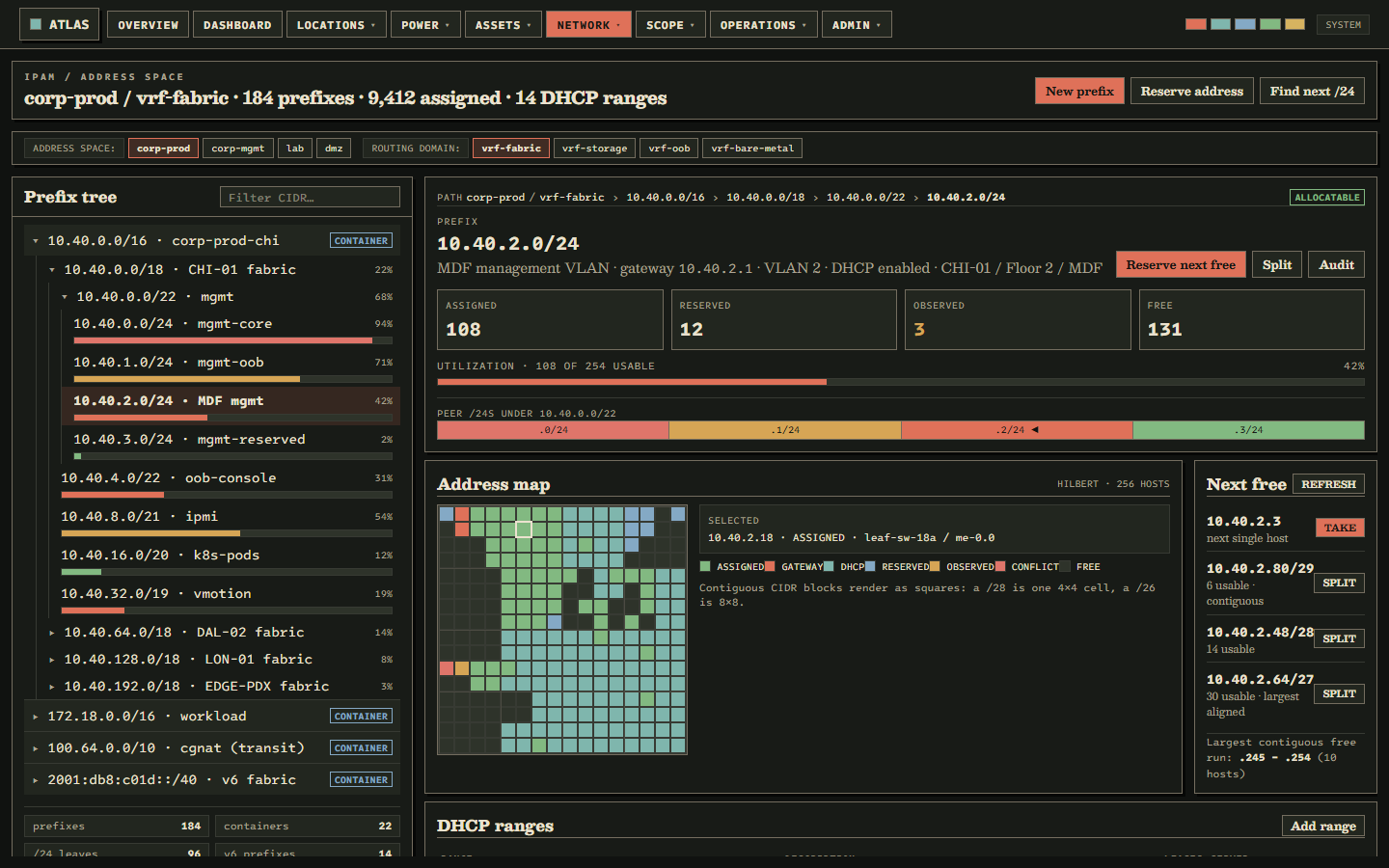
Task: Open the OPERATIONS menu
Action: 764,25
